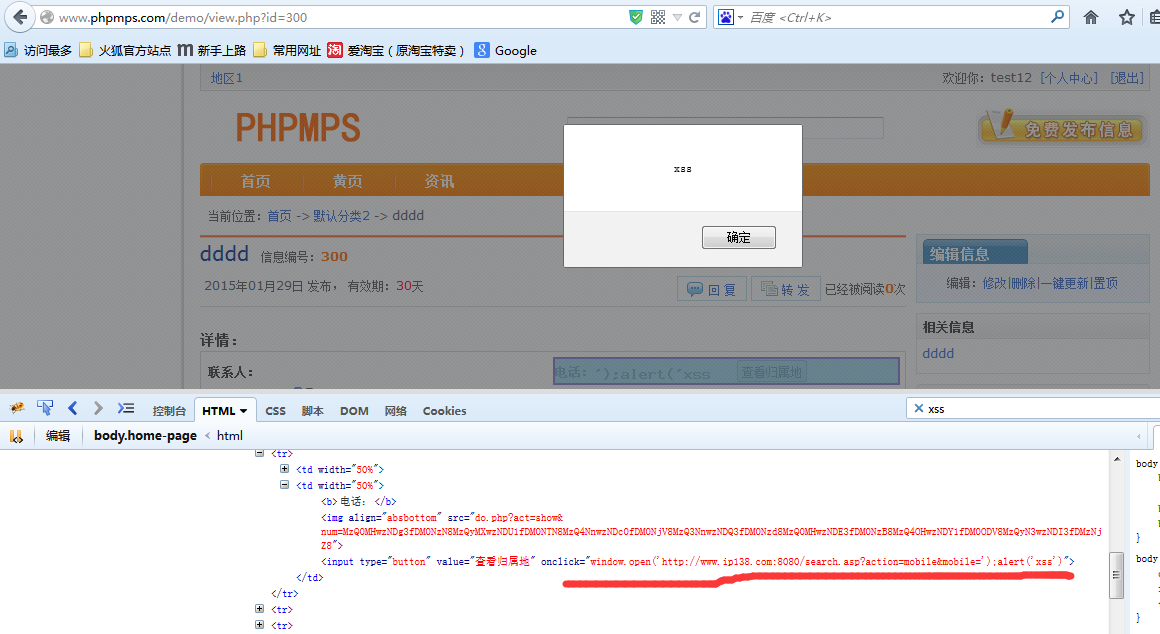Click the 地区1 region link
Viewport: 1160px width, 634px height.
[226, 78]
